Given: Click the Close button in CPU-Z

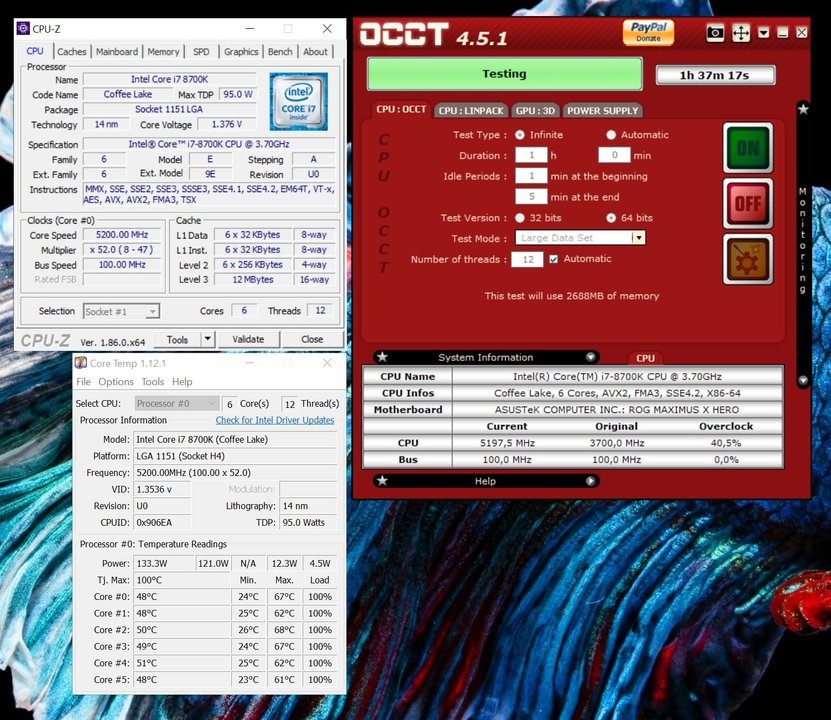Looking at the screenshot, I should pyautogui.click(x=312, y=339).
